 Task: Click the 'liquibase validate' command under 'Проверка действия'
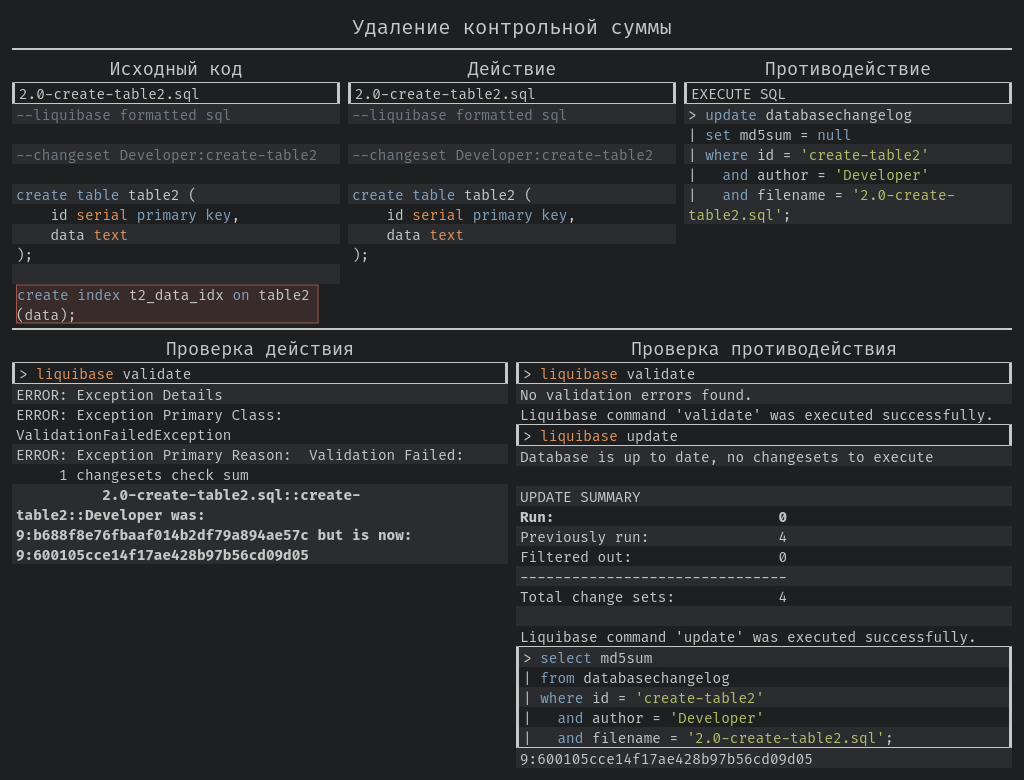coord(260,374)
